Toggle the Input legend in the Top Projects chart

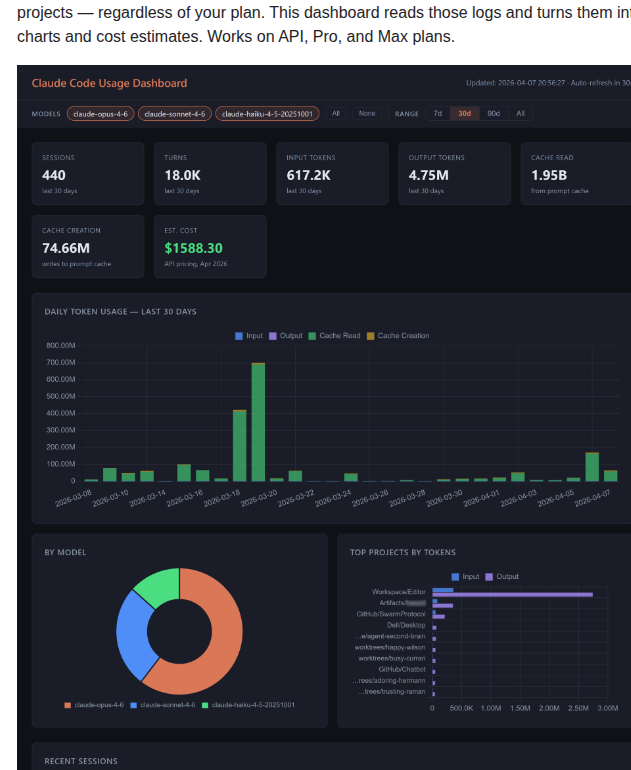[x=466, y=577]
